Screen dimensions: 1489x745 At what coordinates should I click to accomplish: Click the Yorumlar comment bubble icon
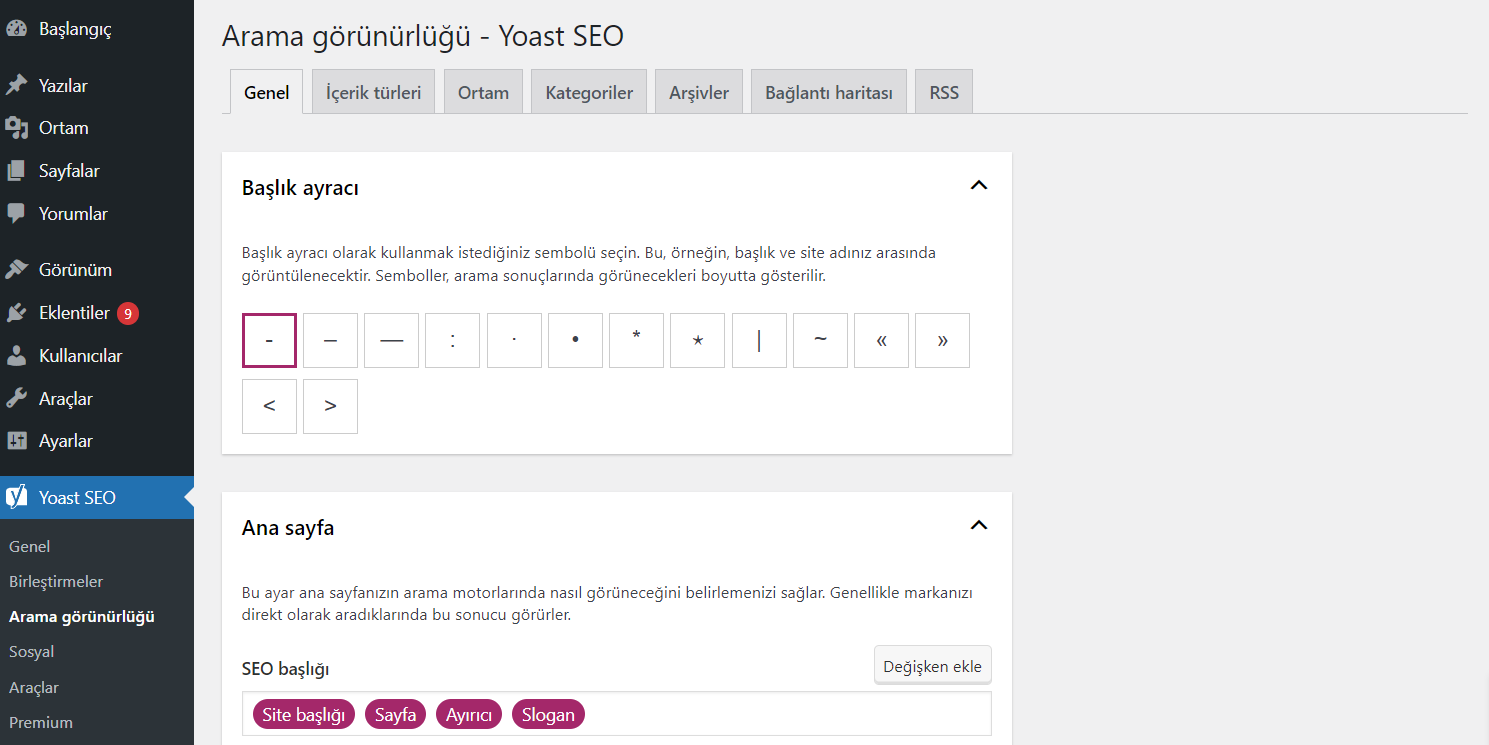[16, 214]
